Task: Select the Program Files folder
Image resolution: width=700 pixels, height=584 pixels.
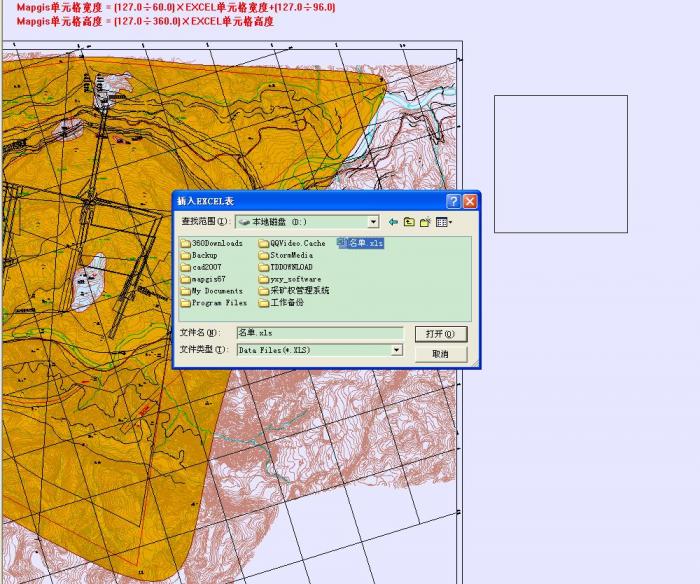Action: (219, 303)
